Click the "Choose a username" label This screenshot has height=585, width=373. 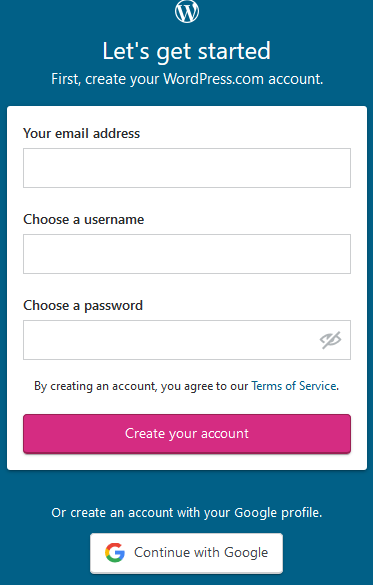click(84, 219)
